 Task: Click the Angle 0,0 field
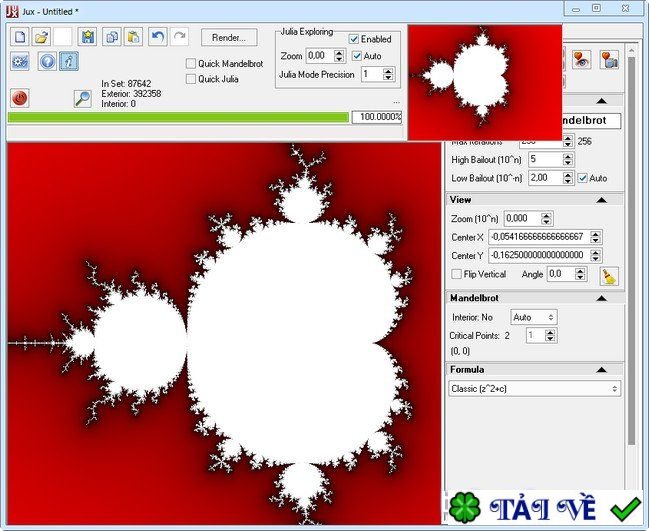[x=561, y=274]
